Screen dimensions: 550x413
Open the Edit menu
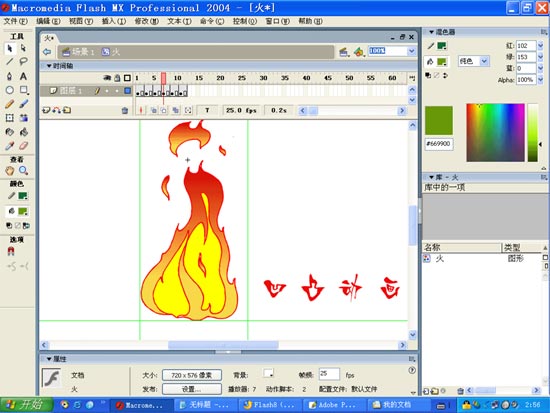click(x=48, y=21)
